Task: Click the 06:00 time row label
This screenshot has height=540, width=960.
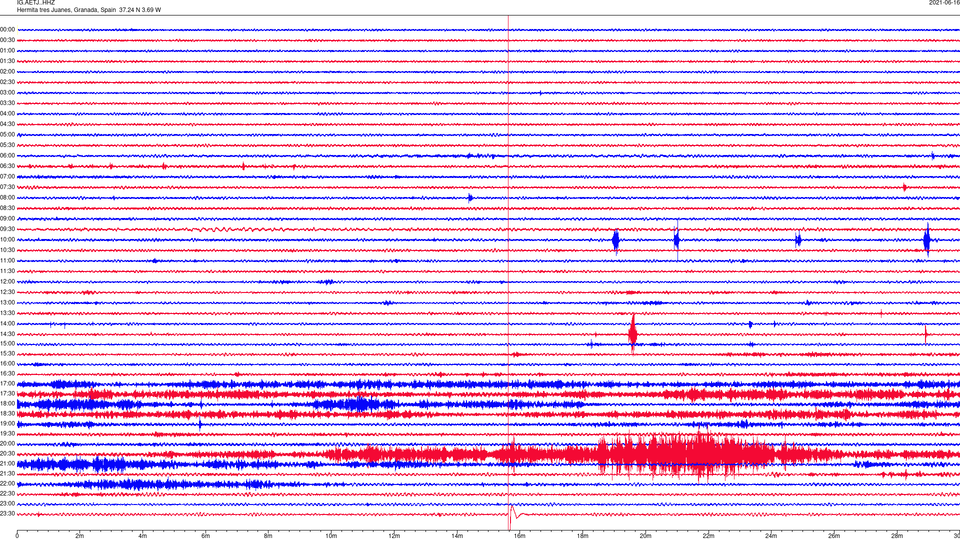Action: pyautogui.click(x=7, y=156)
